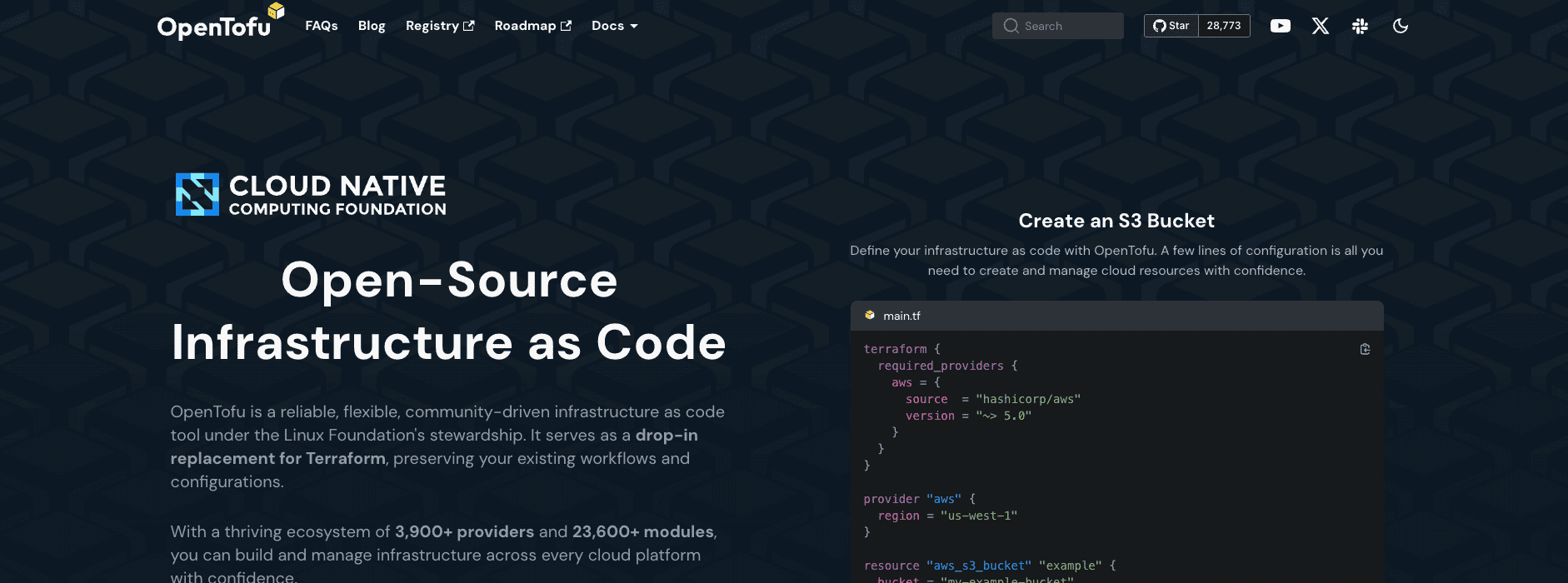
Task: Click the "23,600+ modules" text
Action: coord(643,531)
